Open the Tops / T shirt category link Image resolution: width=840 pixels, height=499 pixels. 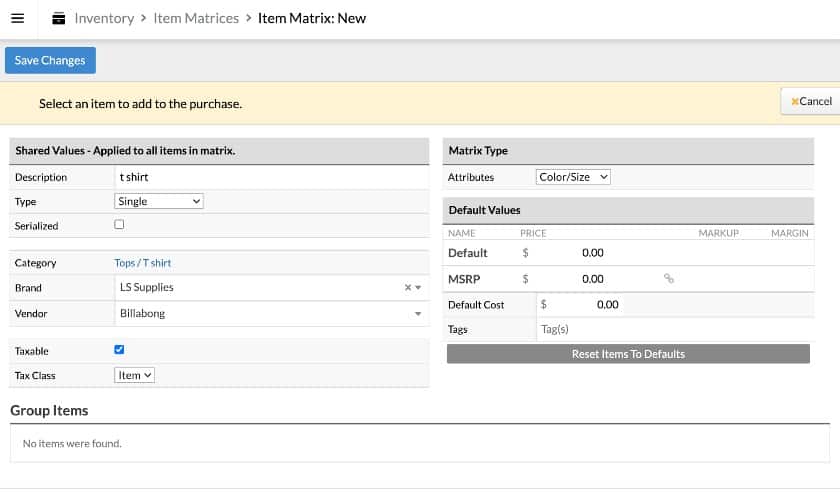point(142,263)
